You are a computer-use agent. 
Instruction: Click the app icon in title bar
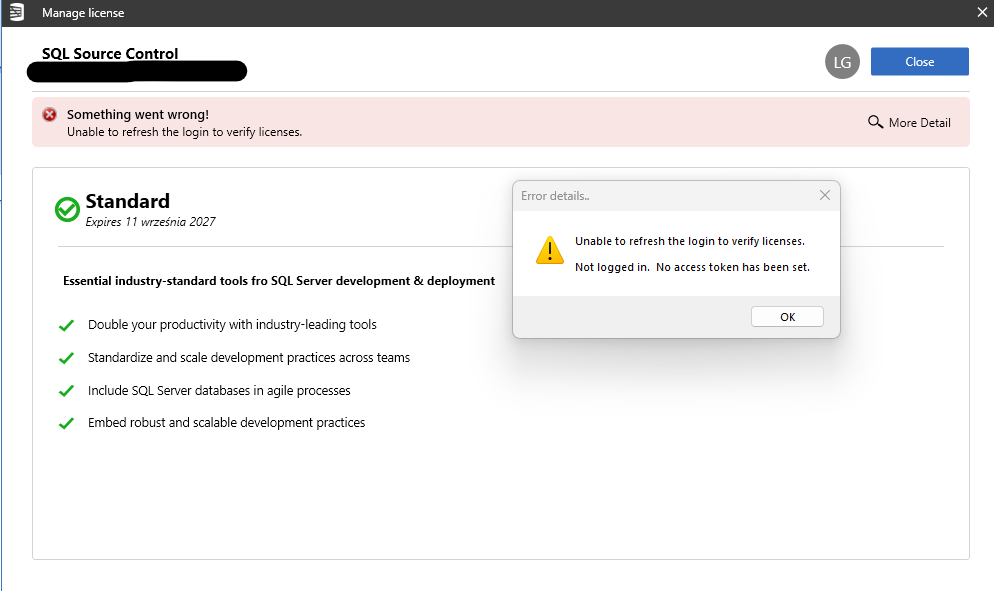[16, 12]
